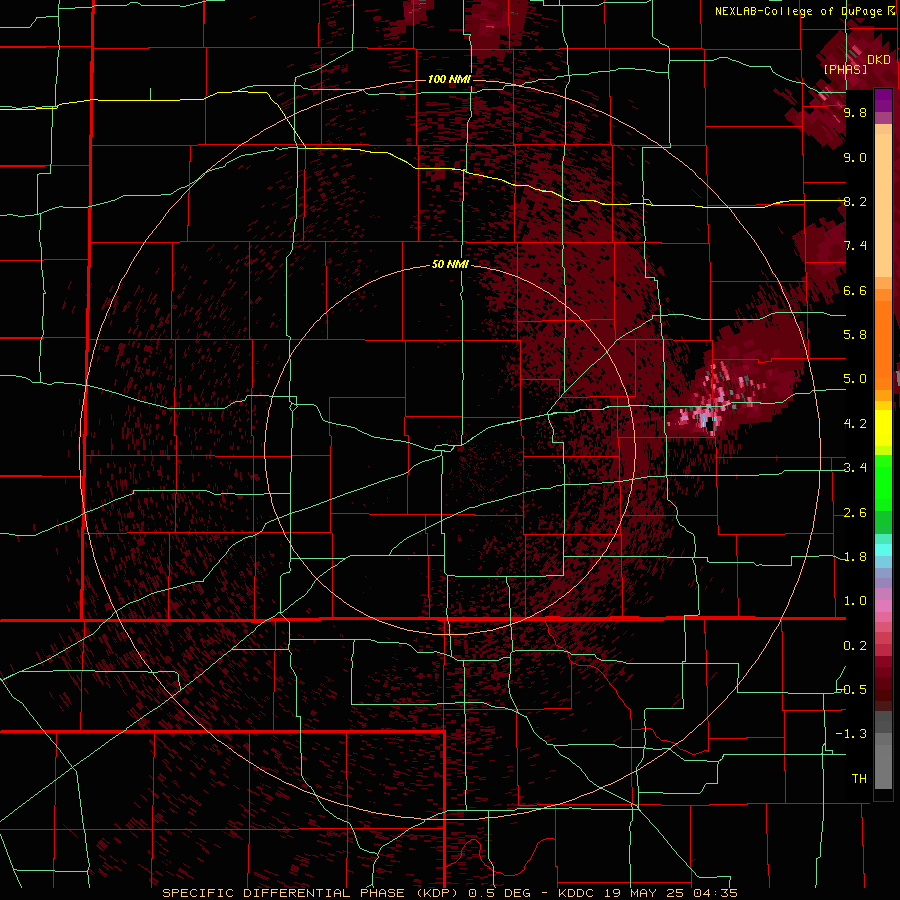
Task: Select the 7.4 value on the color scale
Action: pos(855,246)
